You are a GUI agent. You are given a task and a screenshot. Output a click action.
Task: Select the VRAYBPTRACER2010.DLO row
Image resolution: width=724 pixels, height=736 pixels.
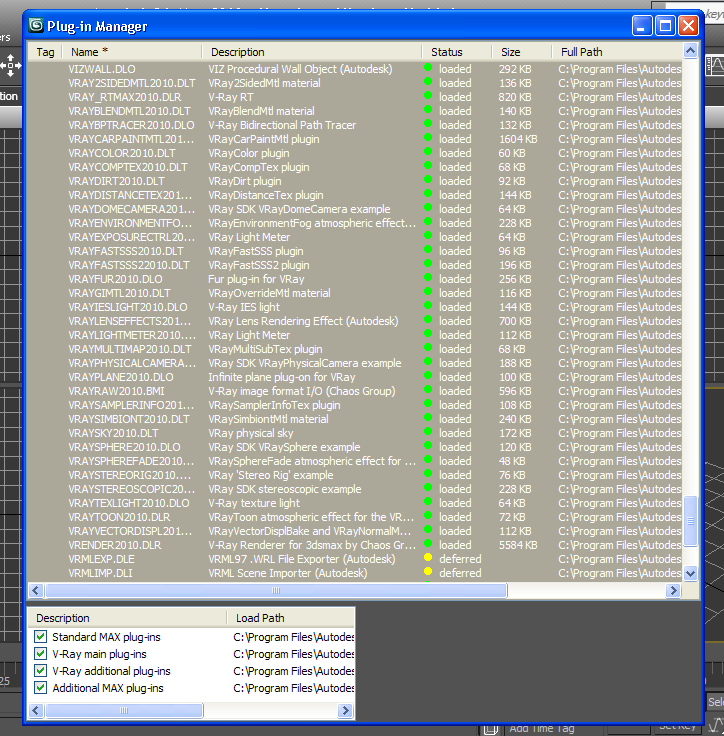click(x=354, y=125)
